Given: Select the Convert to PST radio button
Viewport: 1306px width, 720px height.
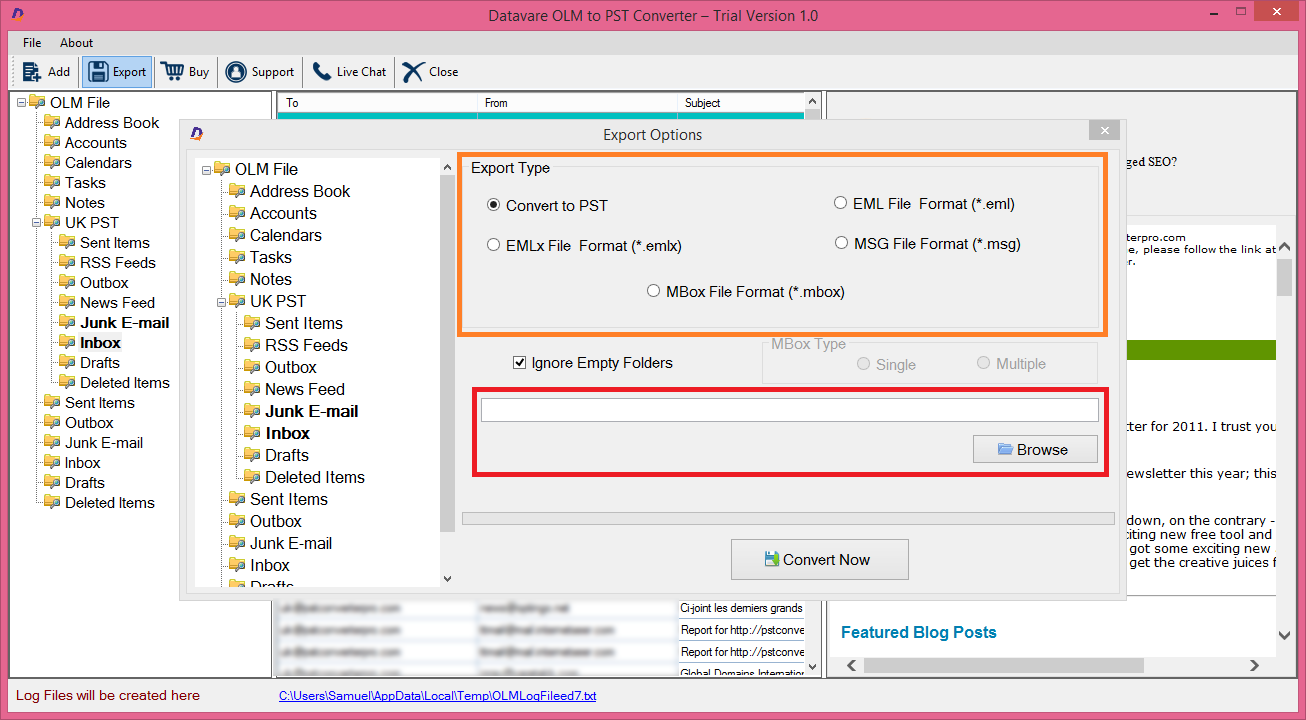Looking at the screenshot, I should pyautogui.click(x=493, y=205).
